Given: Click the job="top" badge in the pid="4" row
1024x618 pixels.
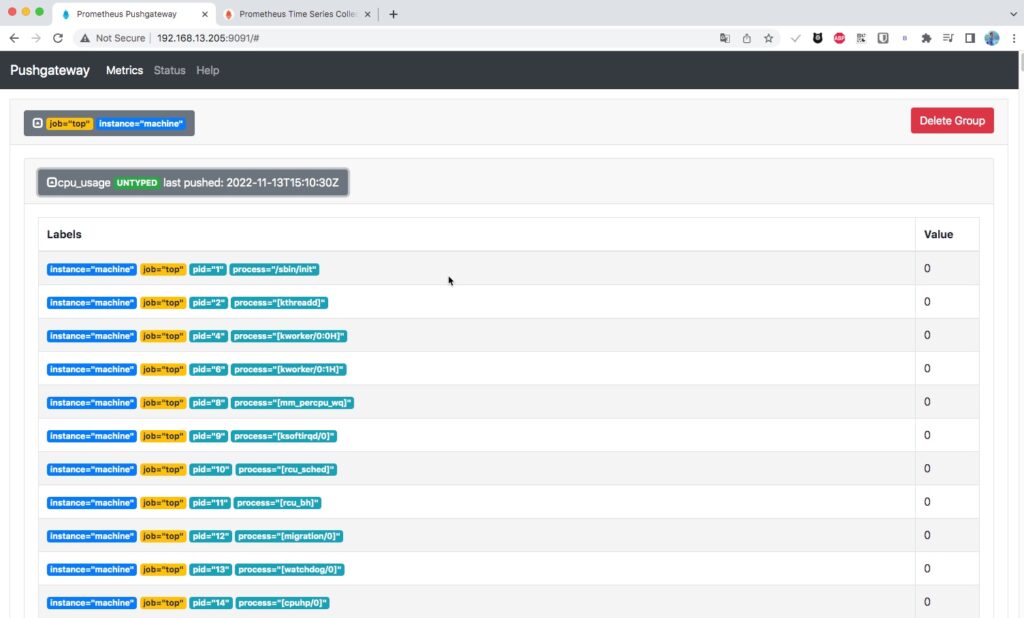Looking at the screenshot, I should [163, 336].
